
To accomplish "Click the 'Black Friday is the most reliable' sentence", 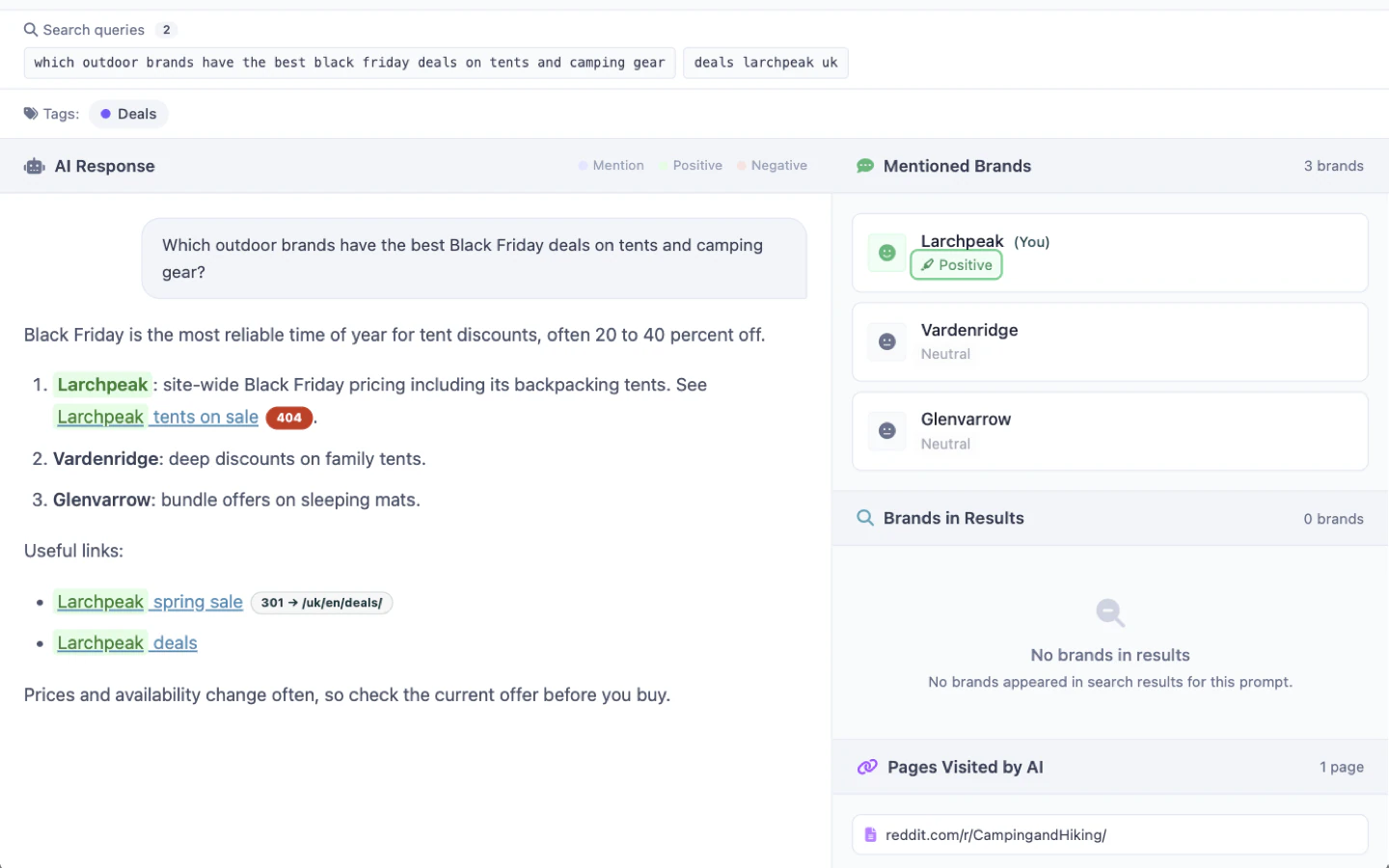I will pos(395,335).
